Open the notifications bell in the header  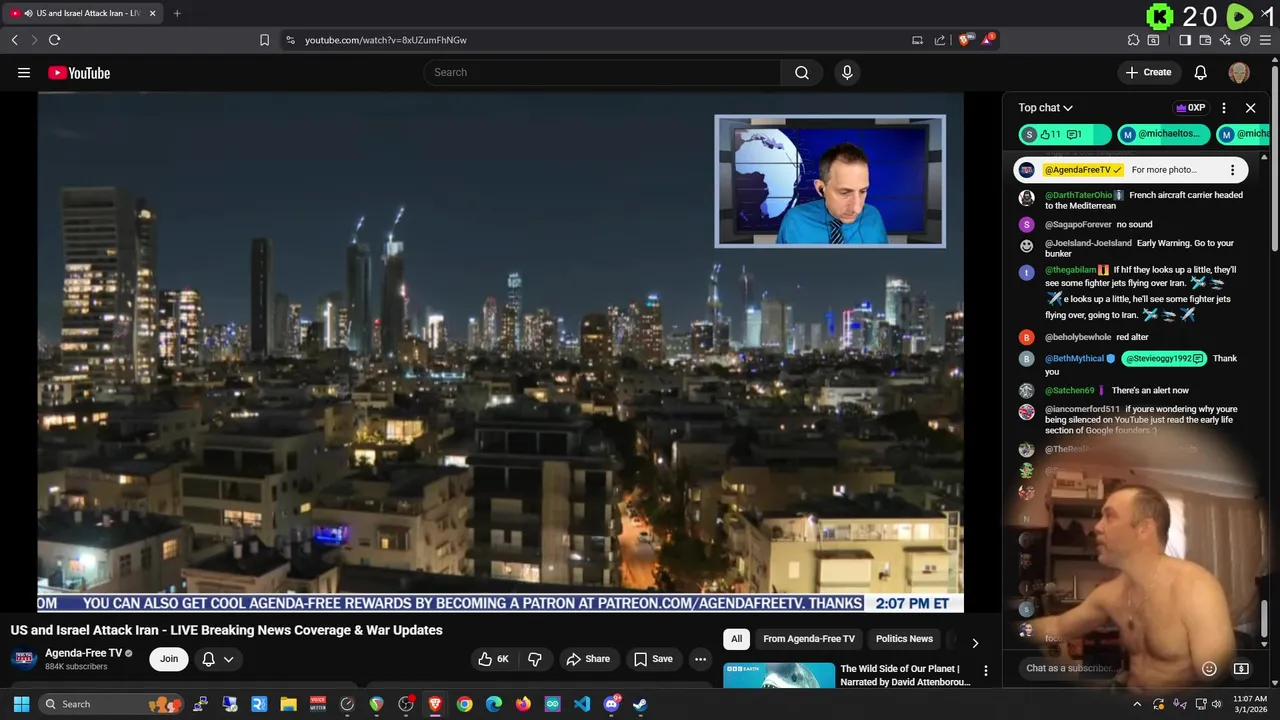1200,72
